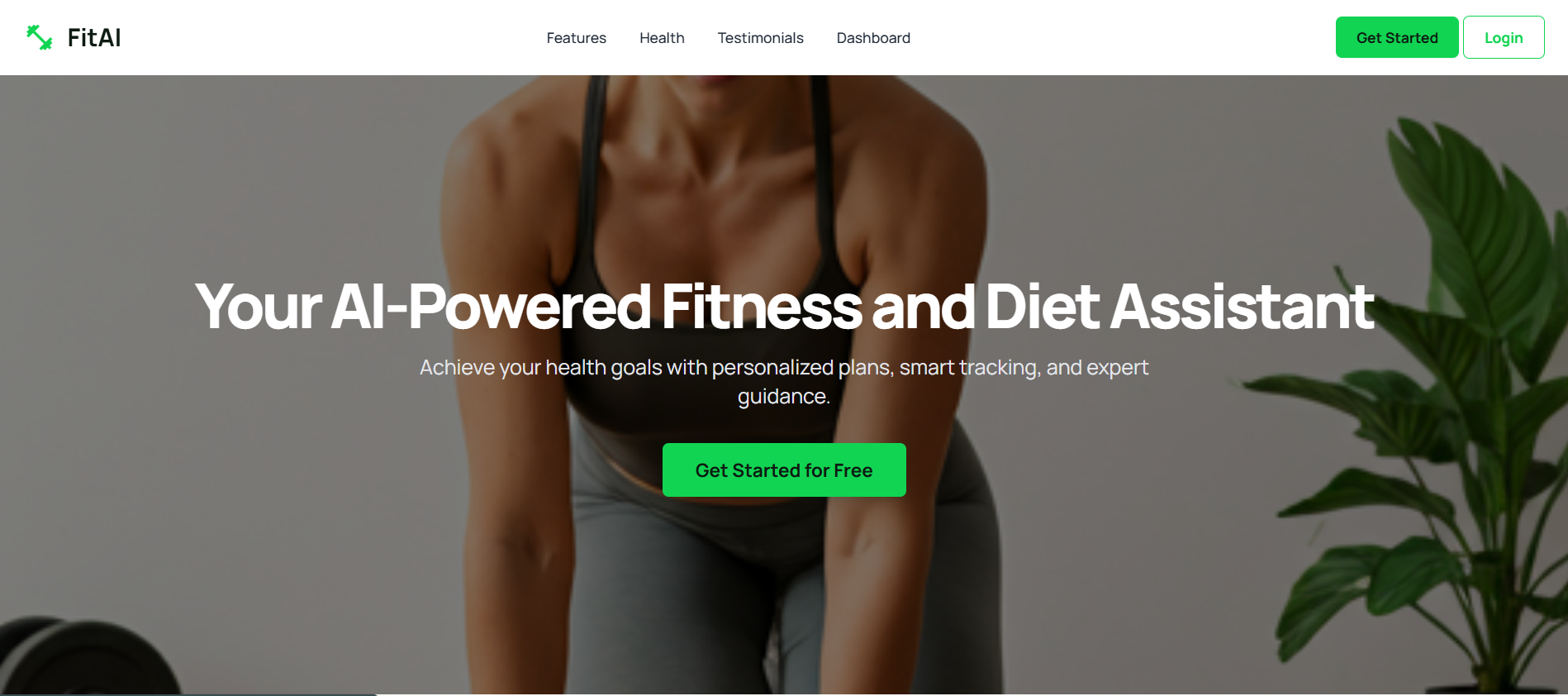Click the green dumbbell logo icon
Viewport: 1568px width, 696px height.
pyautogui.click(x=39, y=37)
